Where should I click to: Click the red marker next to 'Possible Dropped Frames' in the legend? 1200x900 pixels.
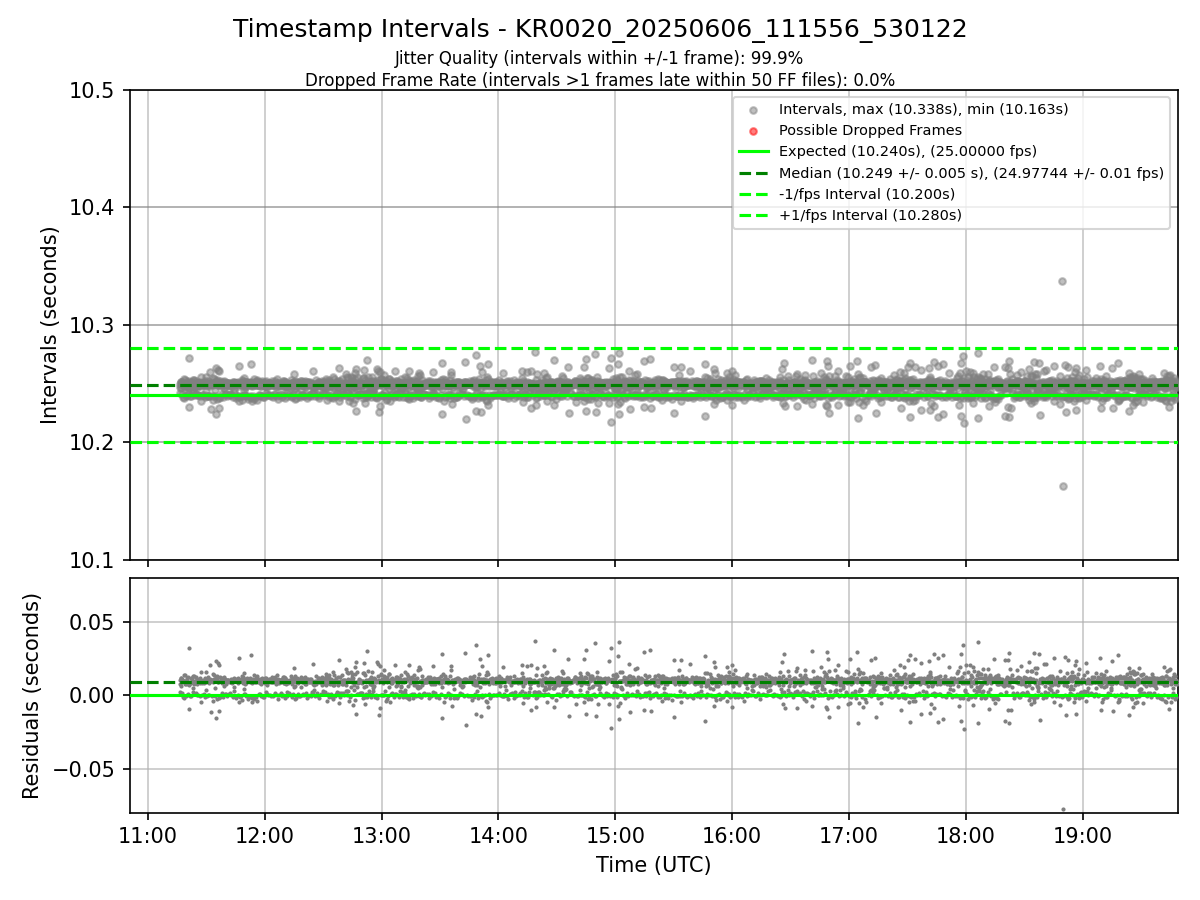tap(754, 131)
